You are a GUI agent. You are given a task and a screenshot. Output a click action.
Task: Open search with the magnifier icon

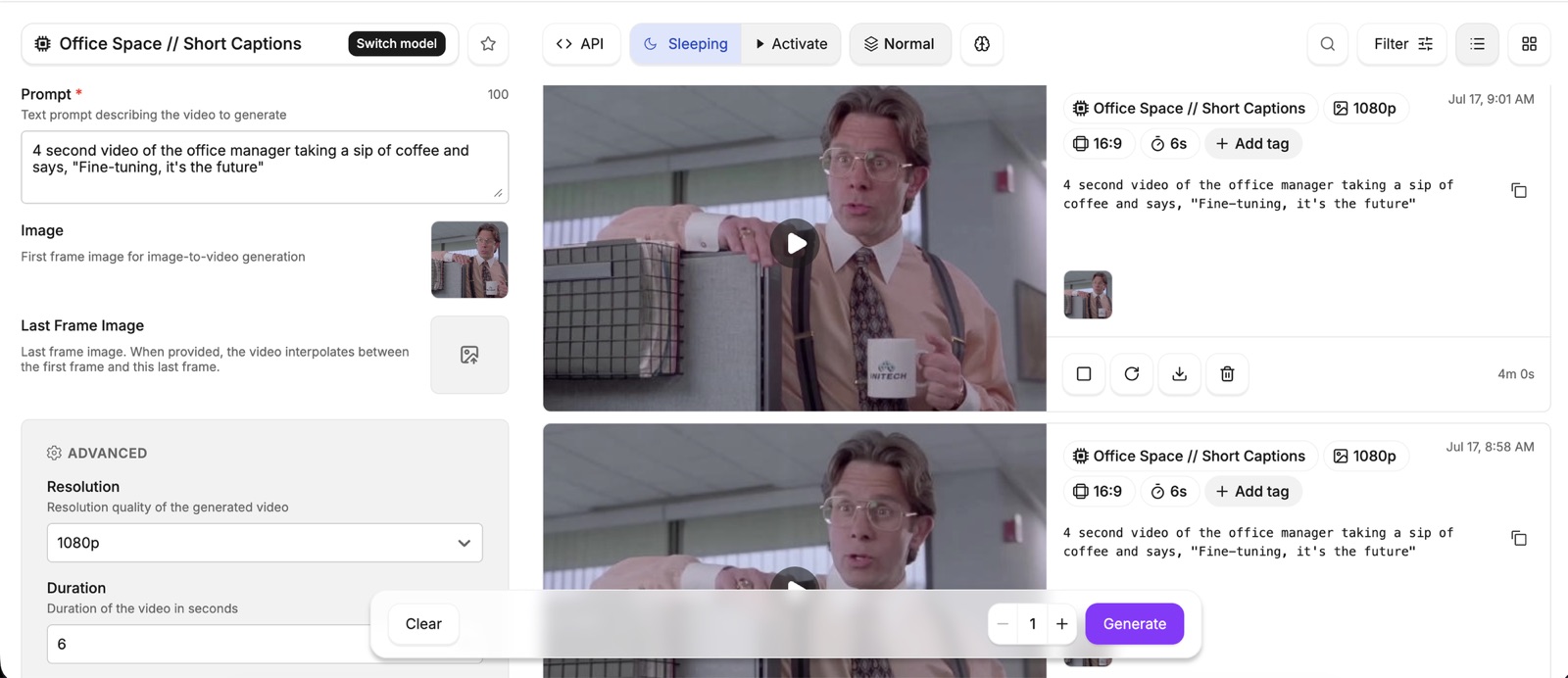tap(1328, 44)
